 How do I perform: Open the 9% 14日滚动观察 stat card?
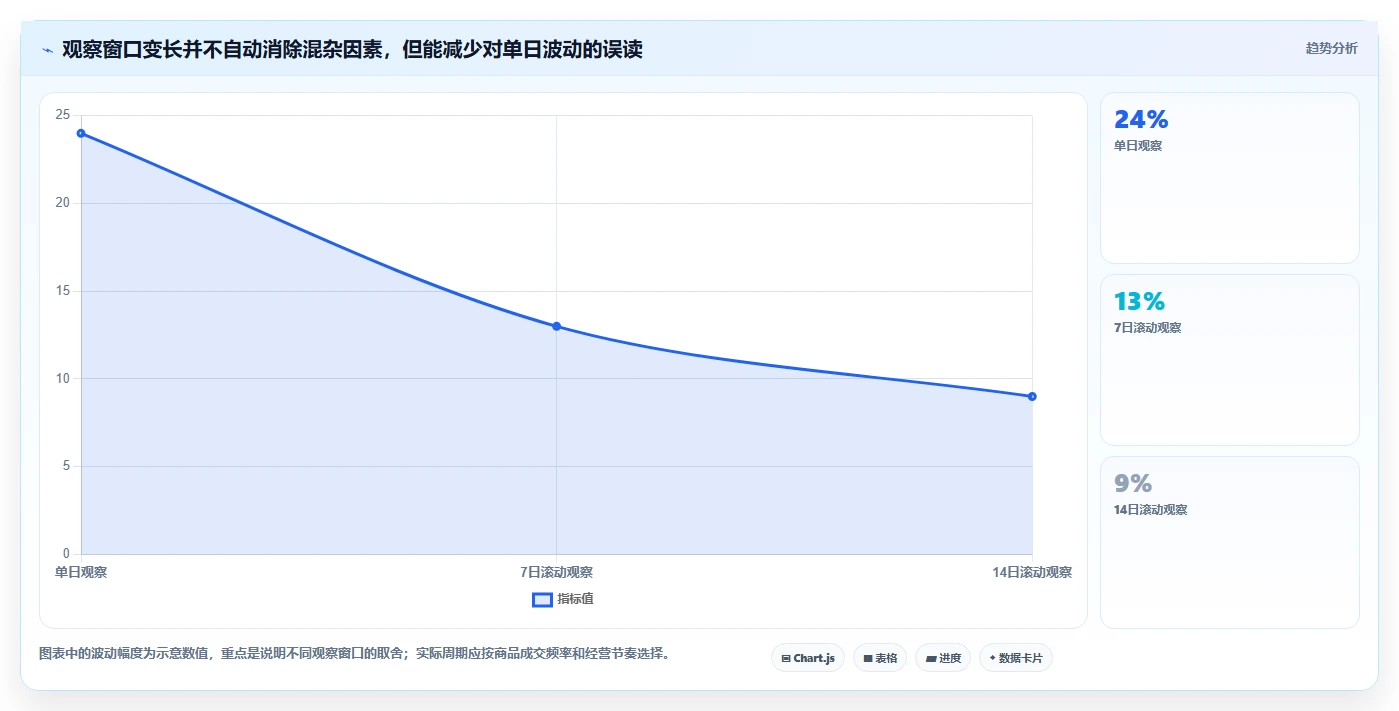click(x=1230, y=542)
